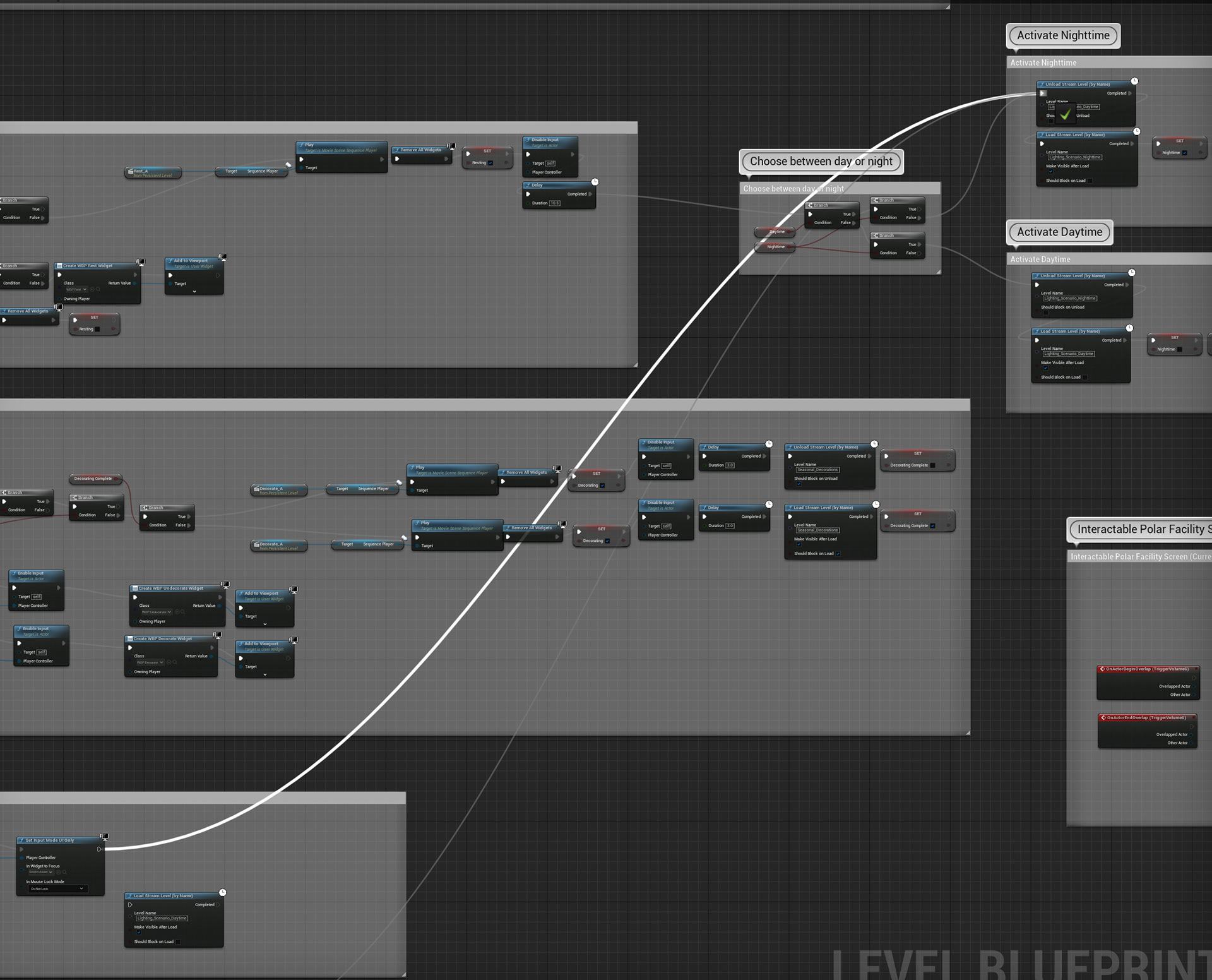Click Activate Daytime comment bubble

(1059, 232)
